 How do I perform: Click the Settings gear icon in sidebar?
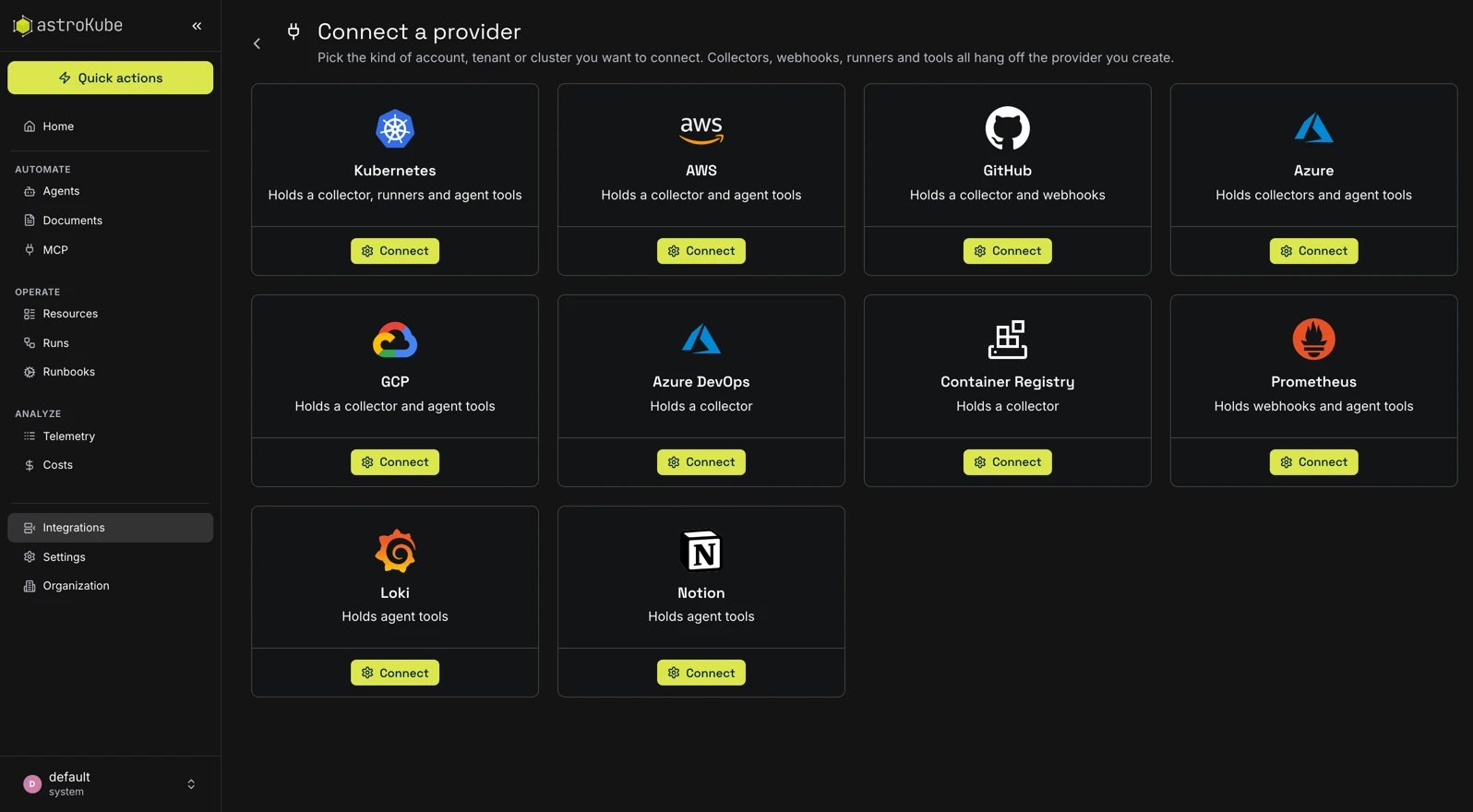[30, 557]
